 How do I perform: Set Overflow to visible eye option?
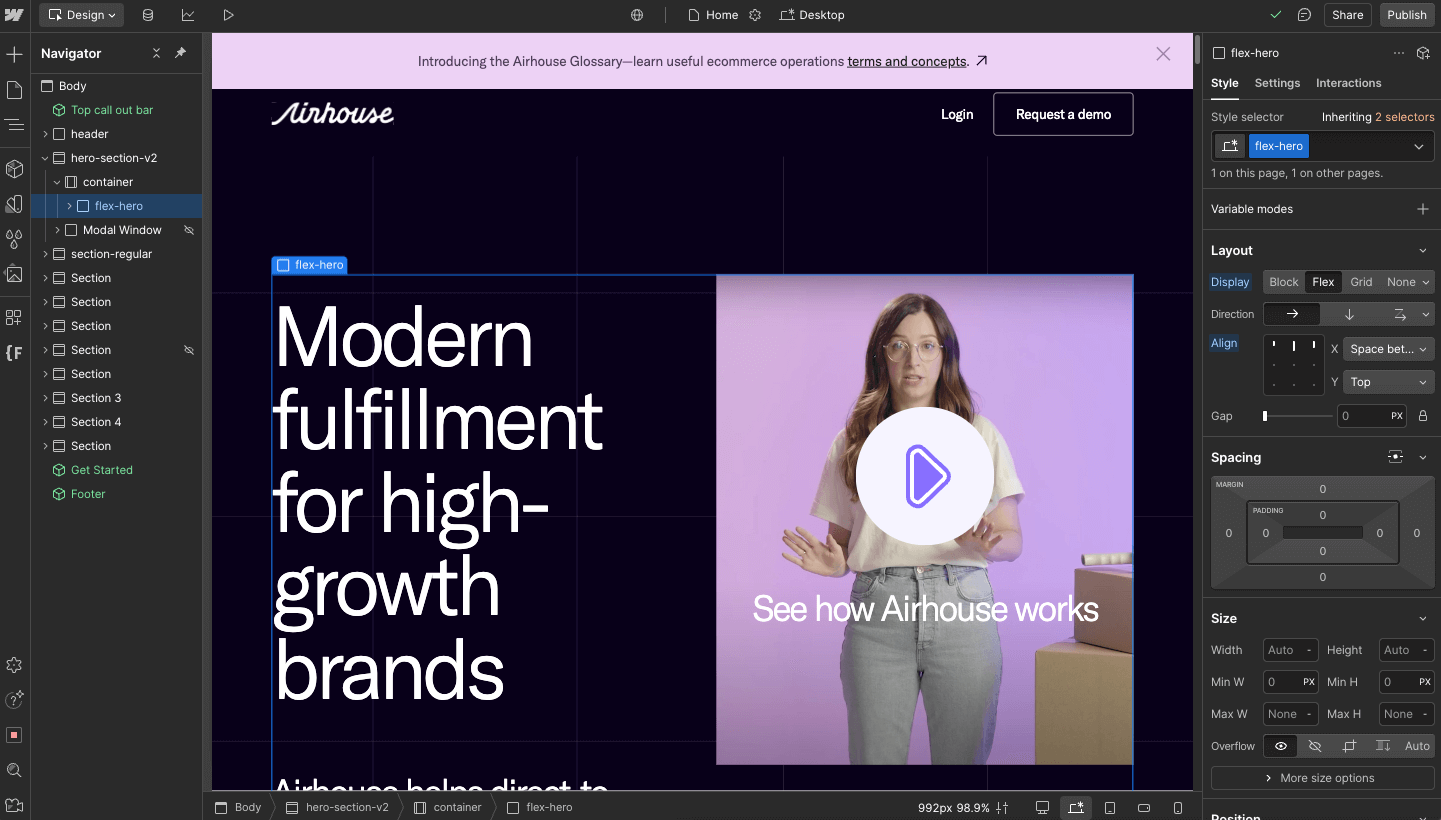[x=1281, y=746]
